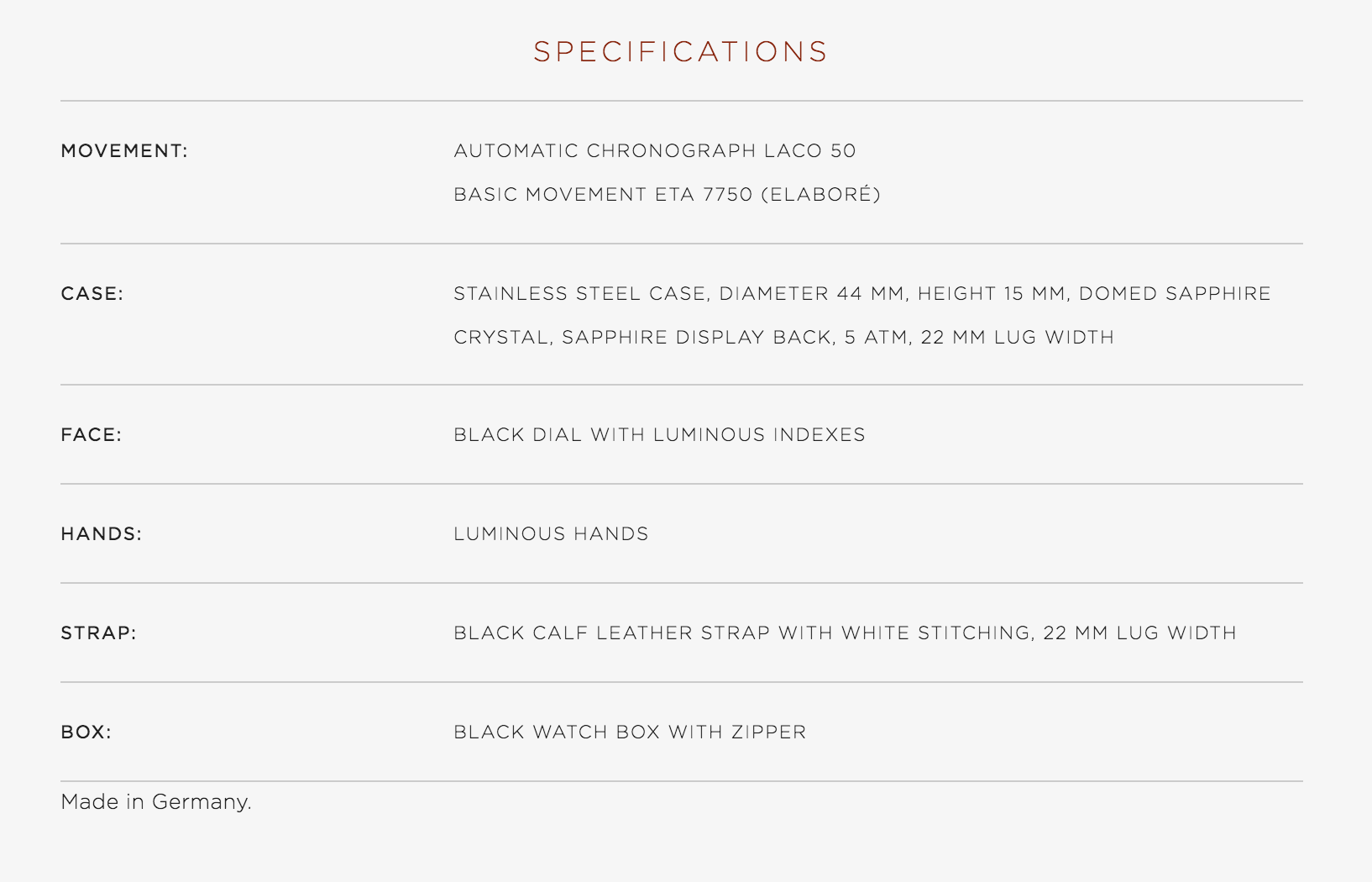The image size is (1372, 882).
Task: Click the FACE: label
Action: click(91, 435)
